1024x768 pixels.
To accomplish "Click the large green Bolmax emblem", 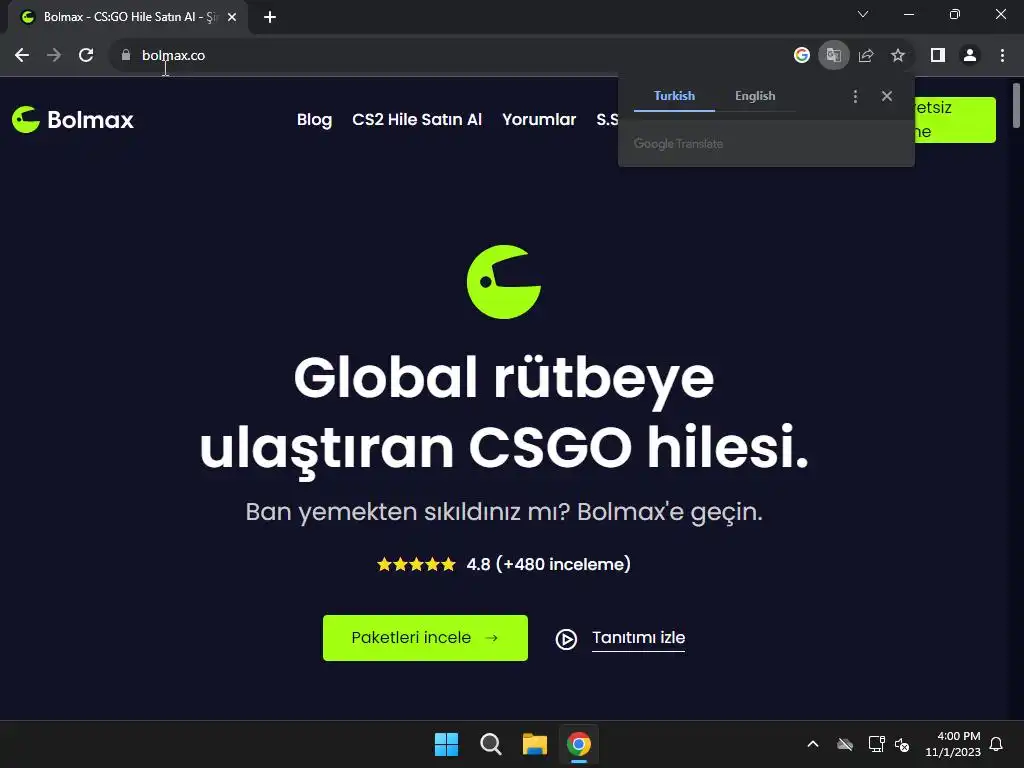I will click(x=504, y=281).
